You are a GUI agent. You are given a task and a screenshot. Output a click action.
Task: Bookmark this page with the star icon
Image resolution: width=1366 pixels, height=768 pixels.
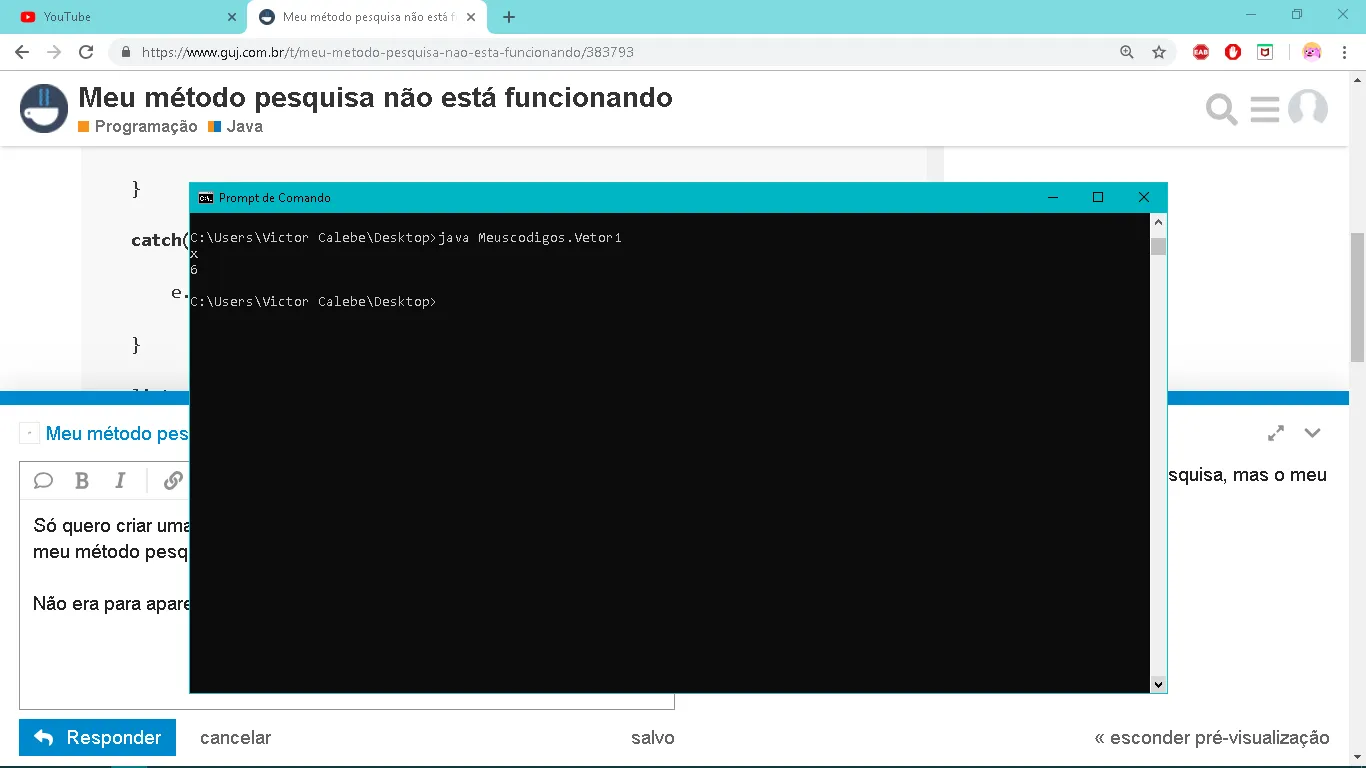[x=1159, y=52]
